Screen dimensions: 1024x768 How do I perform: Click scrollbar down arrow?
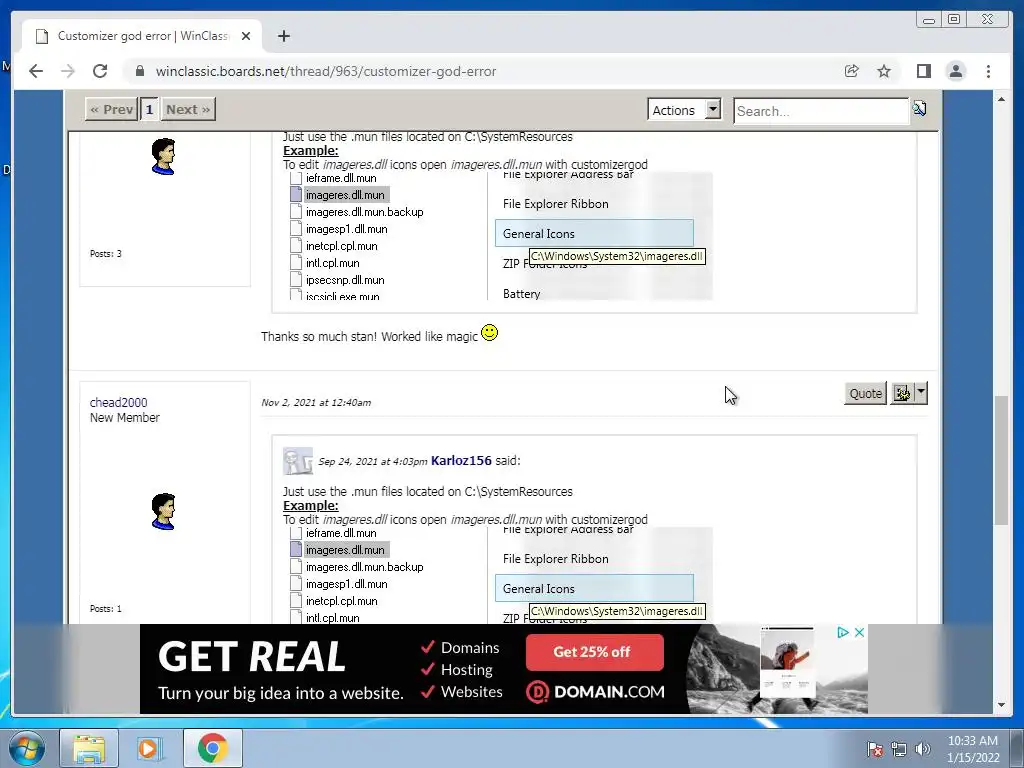pyautogui.click(x=1001, y=705)
